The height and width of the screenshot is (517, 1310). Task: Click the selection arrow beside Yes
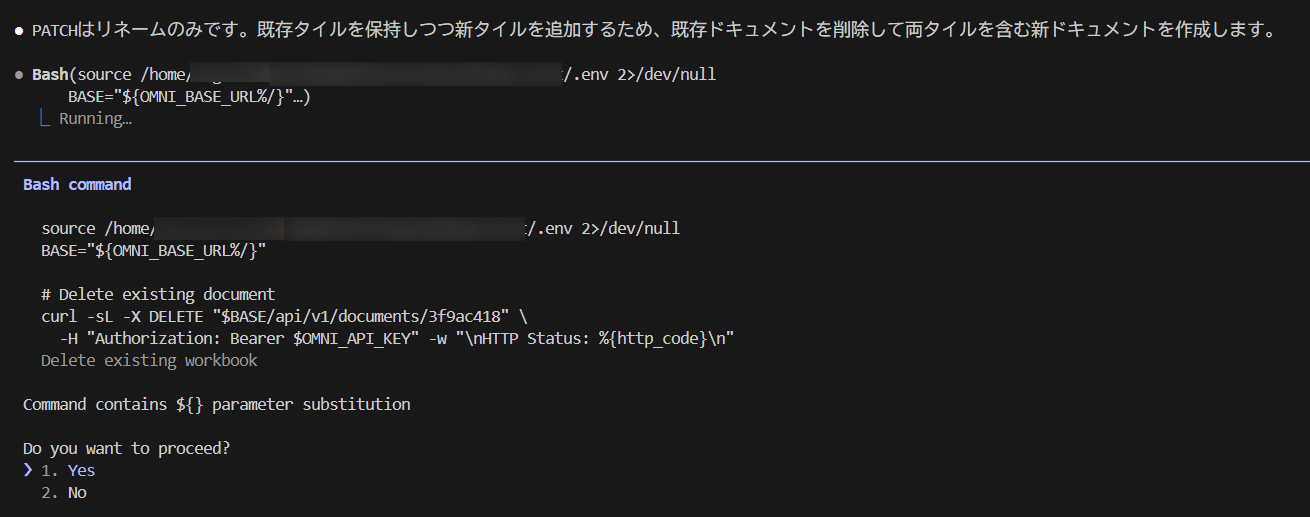tap(28, 470)
